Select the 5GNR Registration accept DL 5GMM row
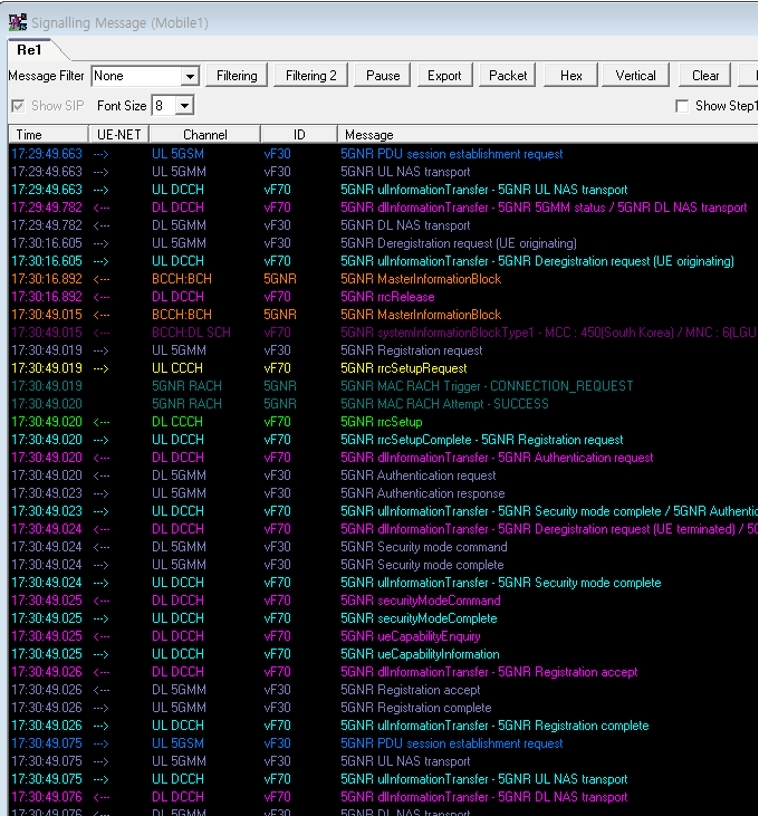Image resolution: width=758 pixels, height=816 pixels. click(383, 690)
